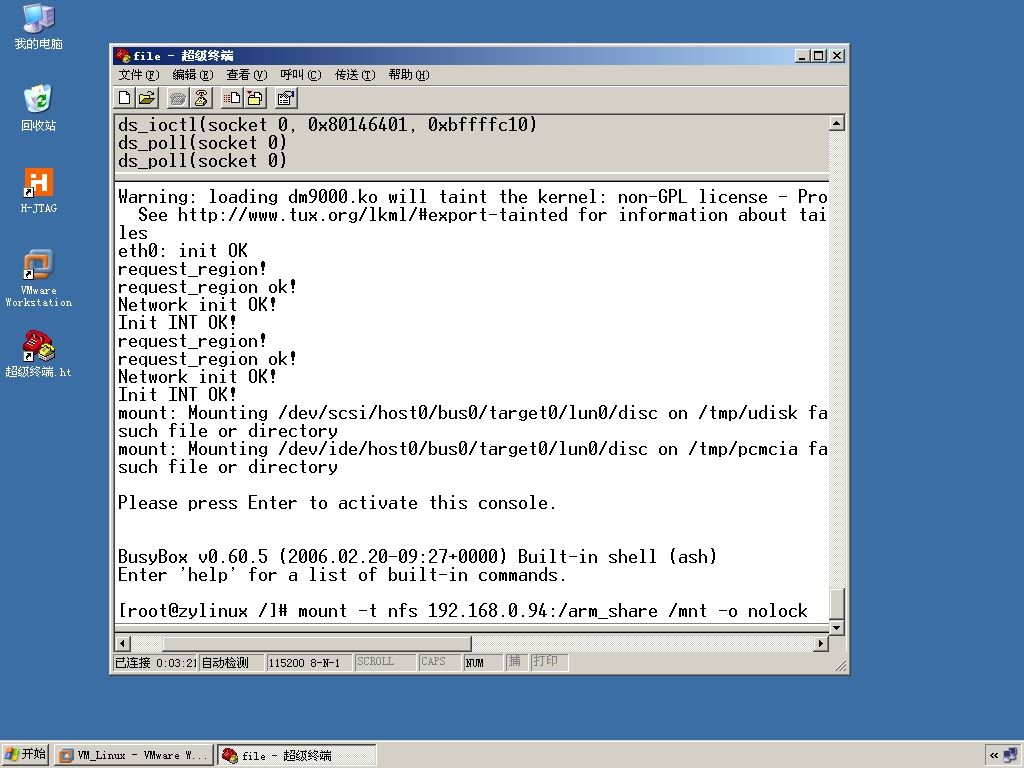The image size is (1024, 768).
Task: Click the Disconnect toolbar icon
Action: coord(201,98)
